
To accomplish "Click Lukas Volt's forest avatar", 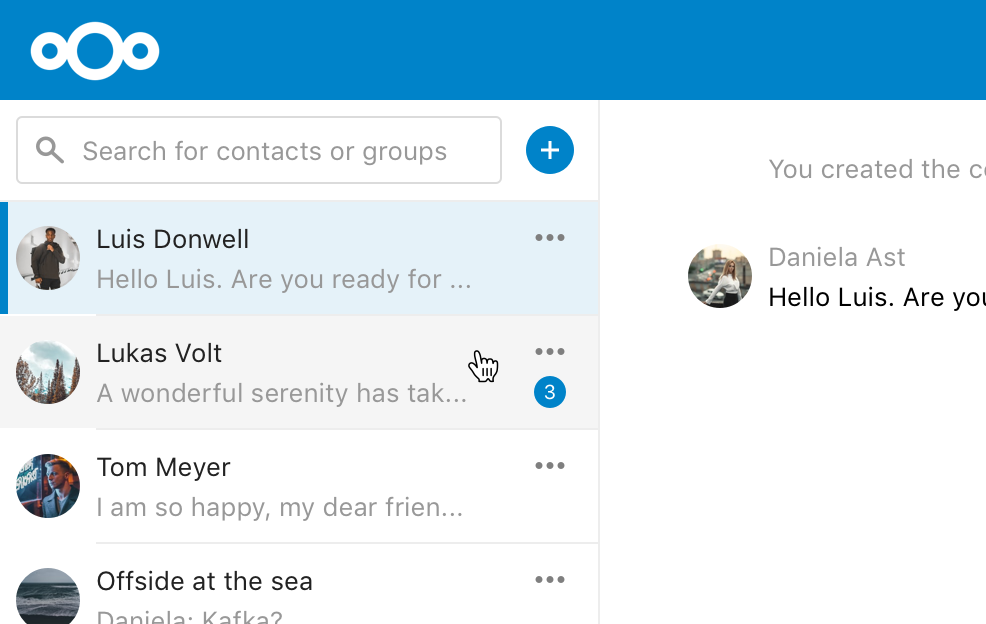I will click(48, 372).
